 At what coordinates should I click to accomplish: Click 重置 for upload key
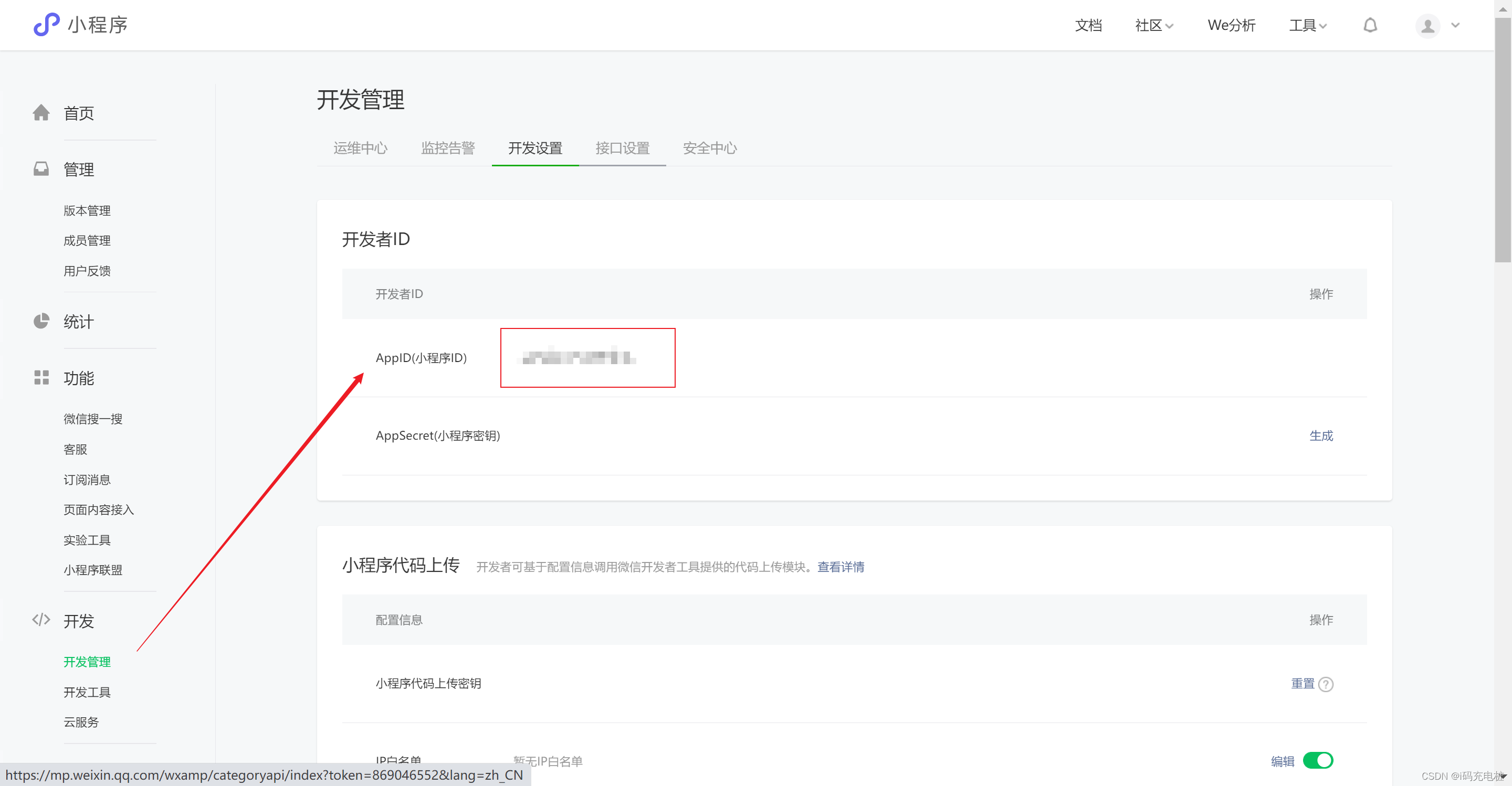point(1303,683)
